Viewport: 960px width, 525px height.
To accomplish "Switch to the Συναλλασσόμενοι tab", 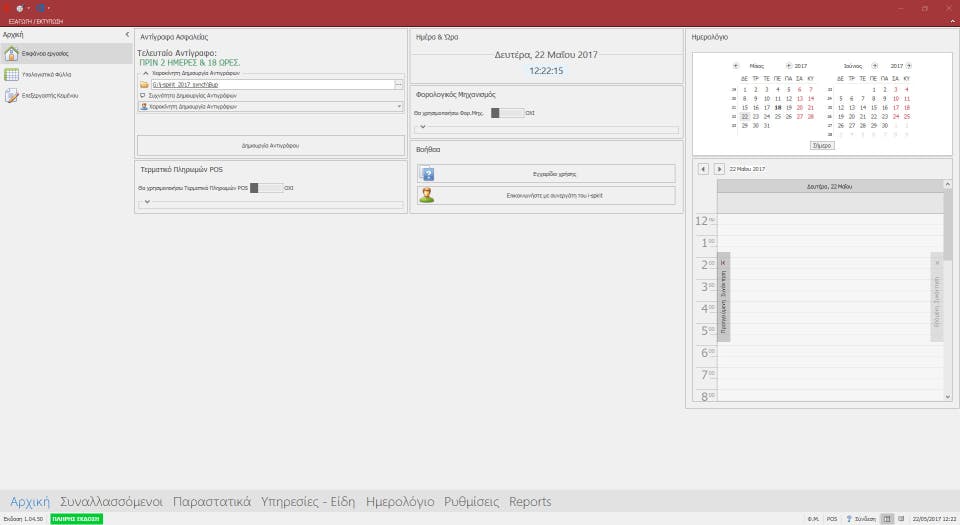I will tap(111, 502).
